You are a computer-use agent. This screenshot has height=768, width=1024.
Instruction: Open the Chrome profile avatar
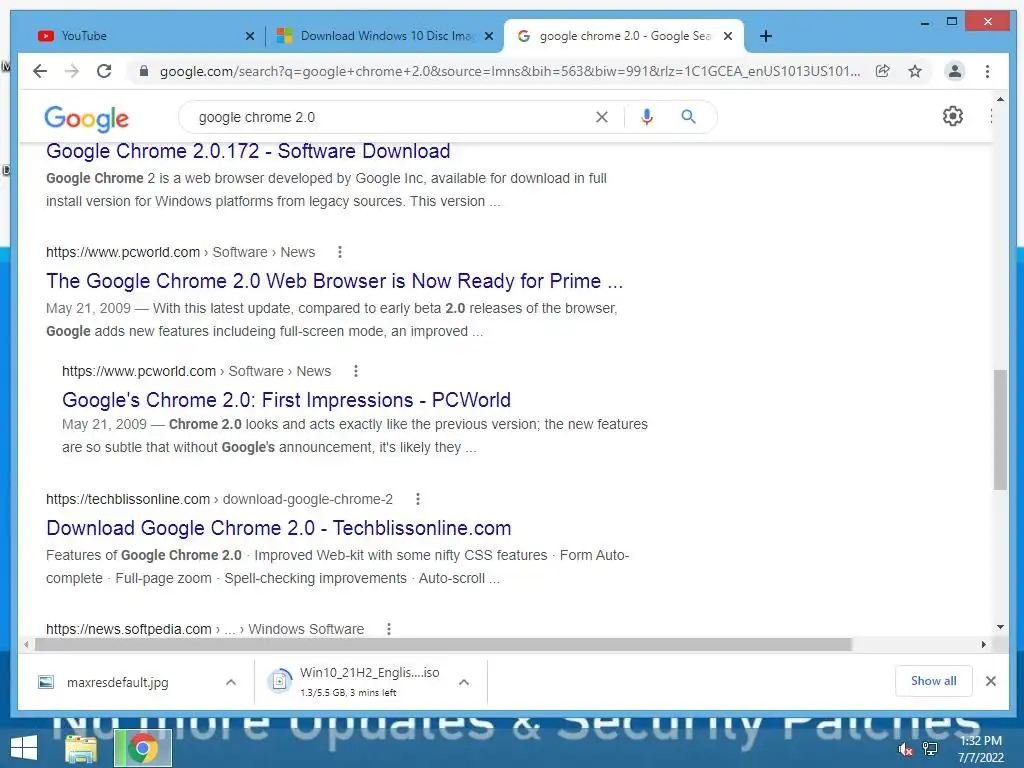955,71
